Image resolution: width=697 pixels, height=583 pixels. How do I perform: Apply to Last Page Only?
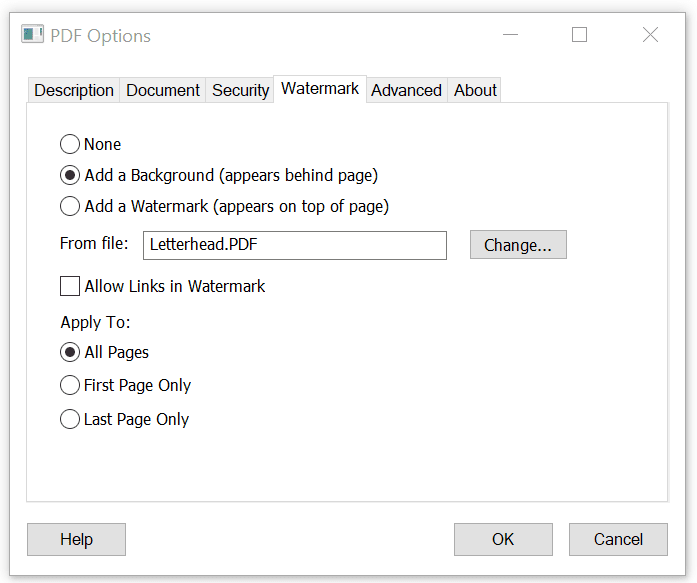point(70,419)
